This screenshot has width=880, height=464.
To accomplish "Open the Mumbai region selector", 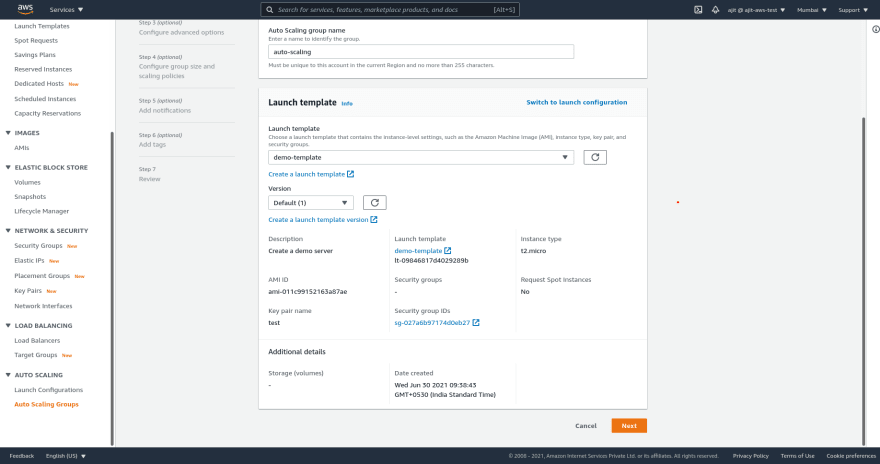I will click(812, 10).
